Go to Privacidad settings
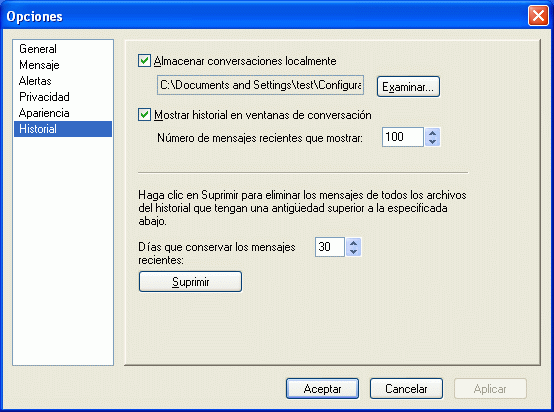Screen dimensions: 554x412 point(44,97)
